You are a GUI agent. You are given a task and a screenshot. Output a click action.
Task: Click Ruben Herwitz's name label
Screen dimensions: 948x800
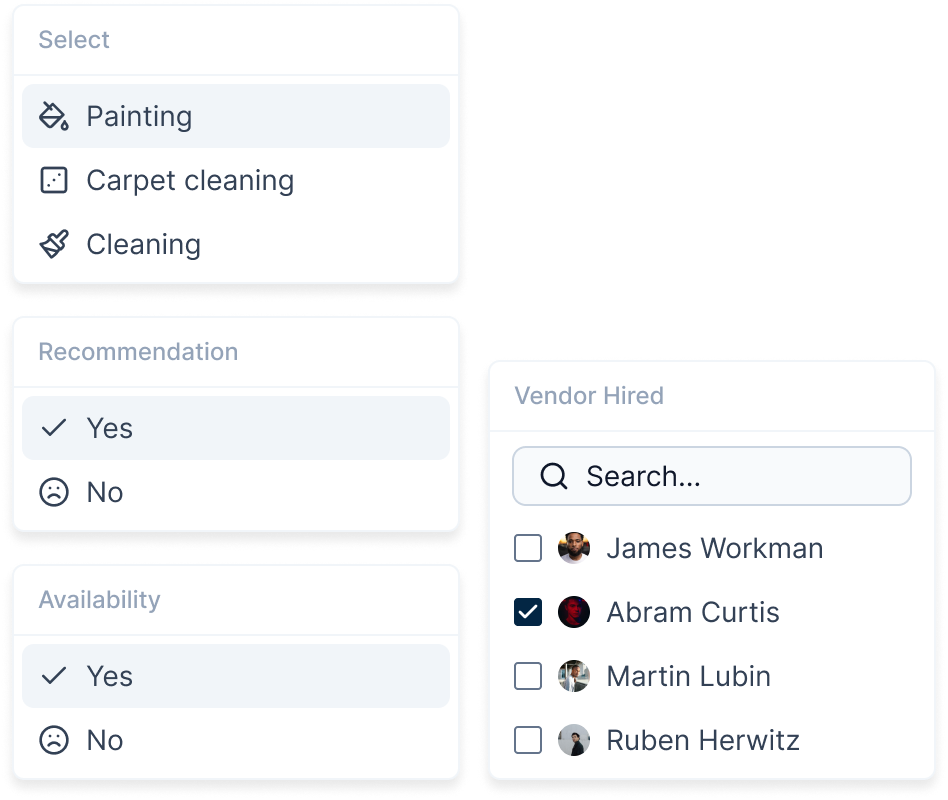point(703,740)
